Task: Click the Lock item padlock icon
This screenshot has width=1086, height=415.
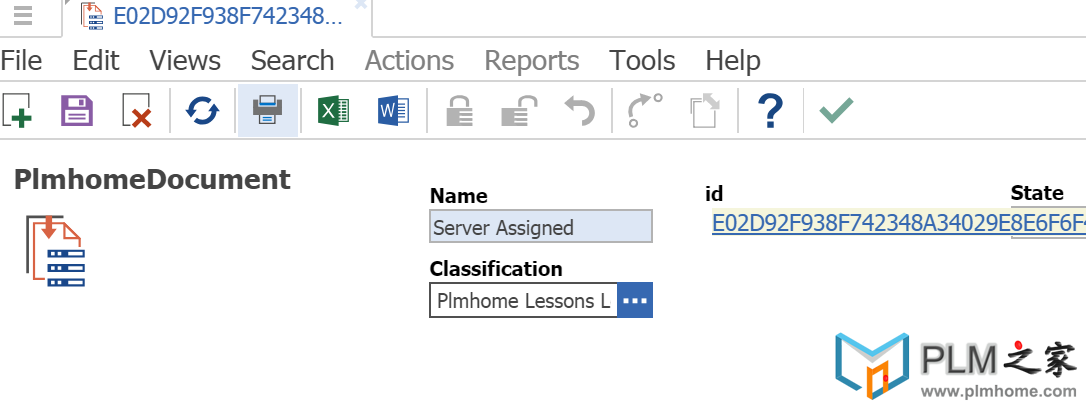Action: (x=459, y=110)
